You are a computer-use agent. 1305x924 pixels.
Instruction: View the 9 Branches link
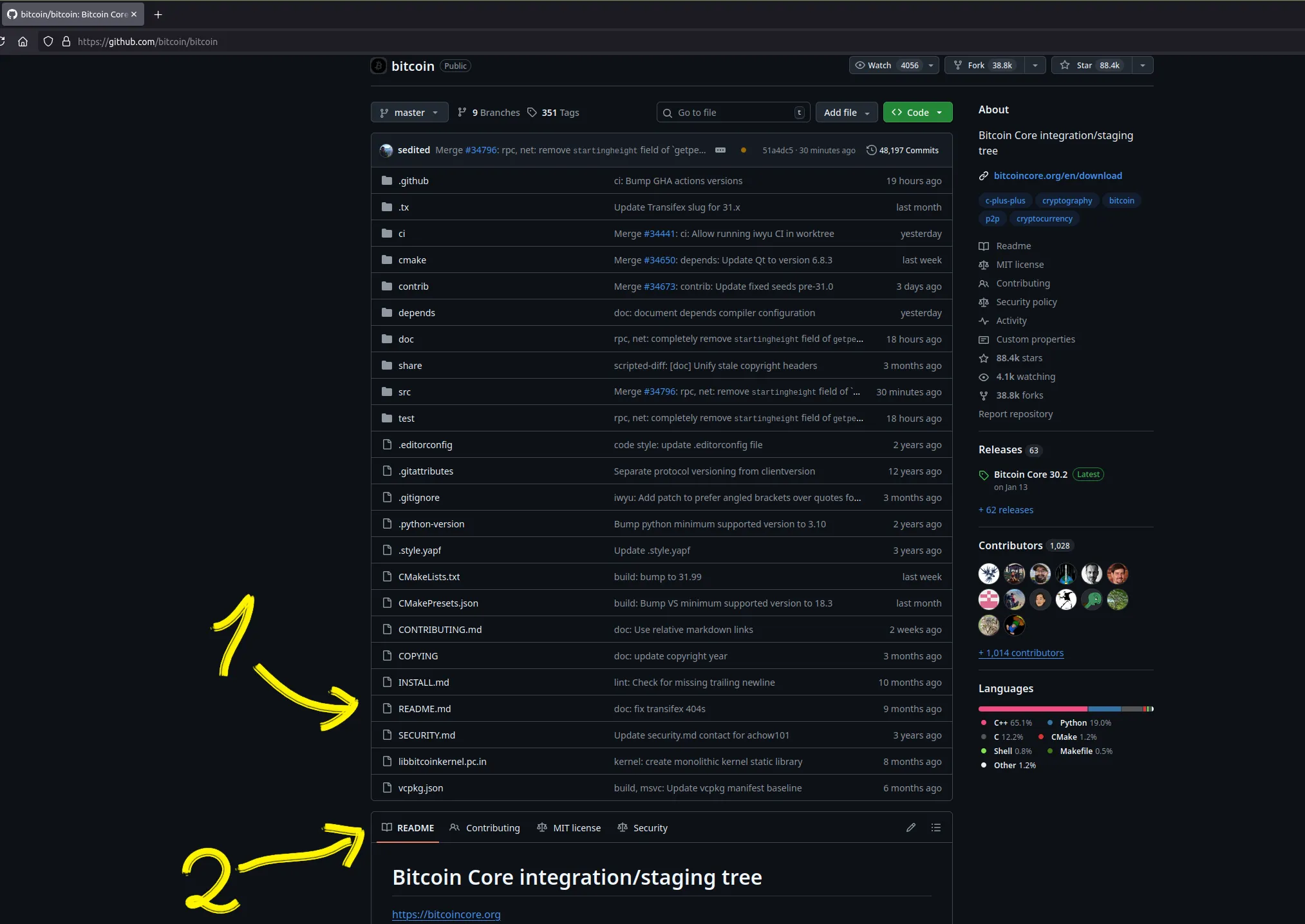click(489, 113)
